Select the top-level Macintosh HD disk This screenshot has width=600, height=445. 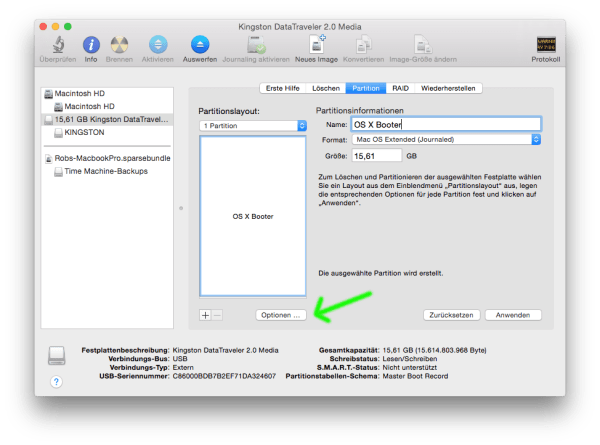point(107,94)
